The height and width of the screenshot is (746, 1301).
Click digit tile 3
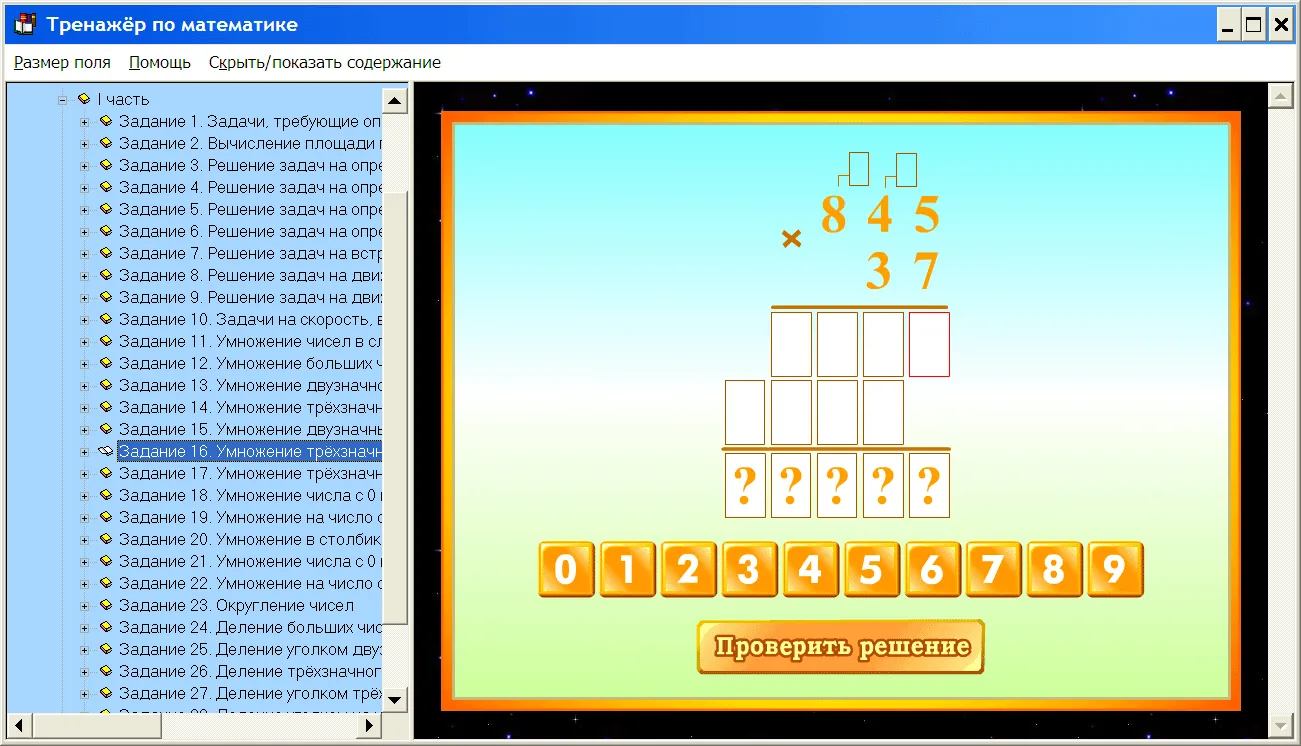coord(749,570)
